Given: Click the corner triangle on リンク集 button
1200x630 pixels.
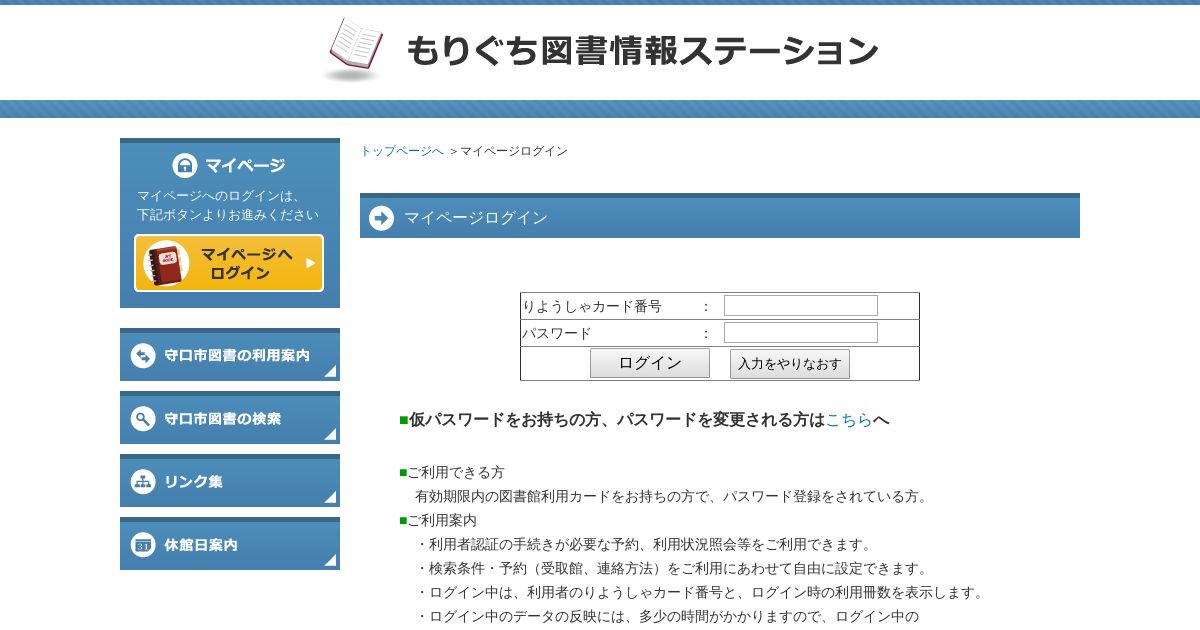Looking at the screenshot, I should click(x=330, y=497).
